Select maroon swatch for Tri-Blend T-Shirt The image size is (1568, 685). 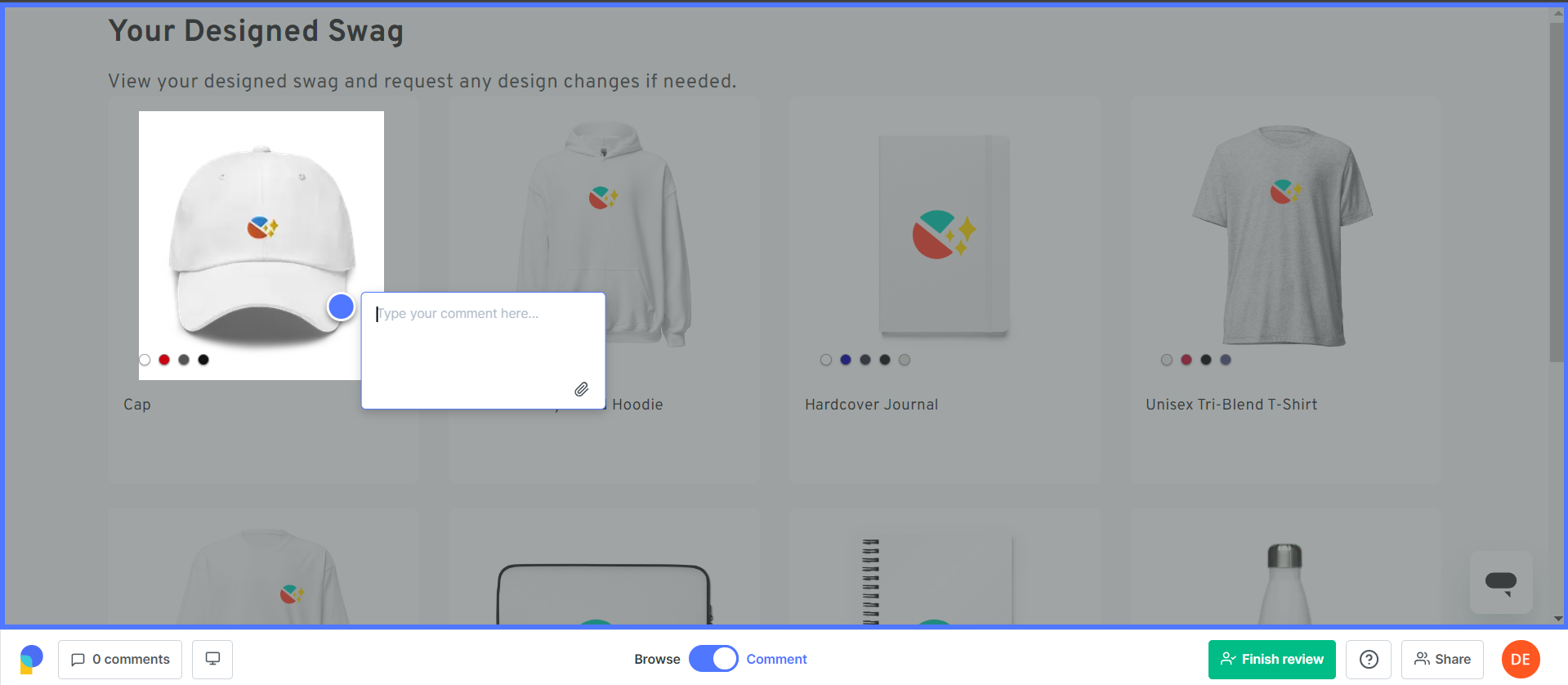(x=1186, y=360)
